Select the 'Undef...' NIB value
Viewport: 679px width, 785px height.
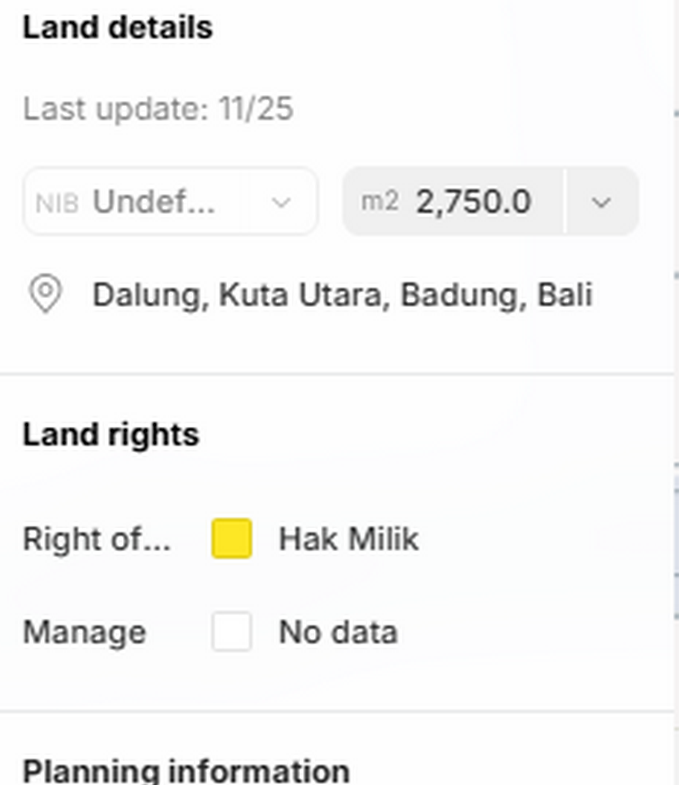[x=154, y=202]
